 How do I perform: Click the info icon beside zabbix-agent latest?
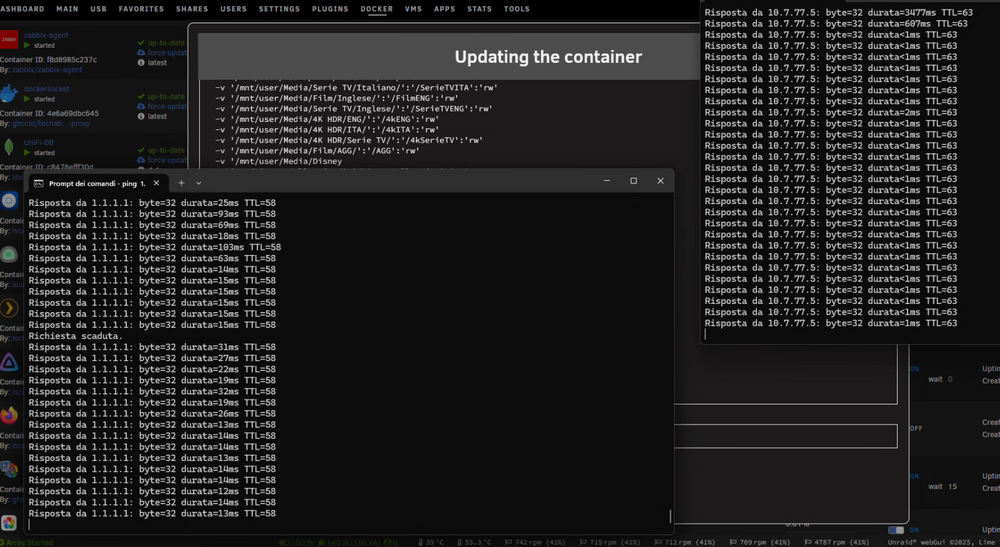click(x=141, y=62)
